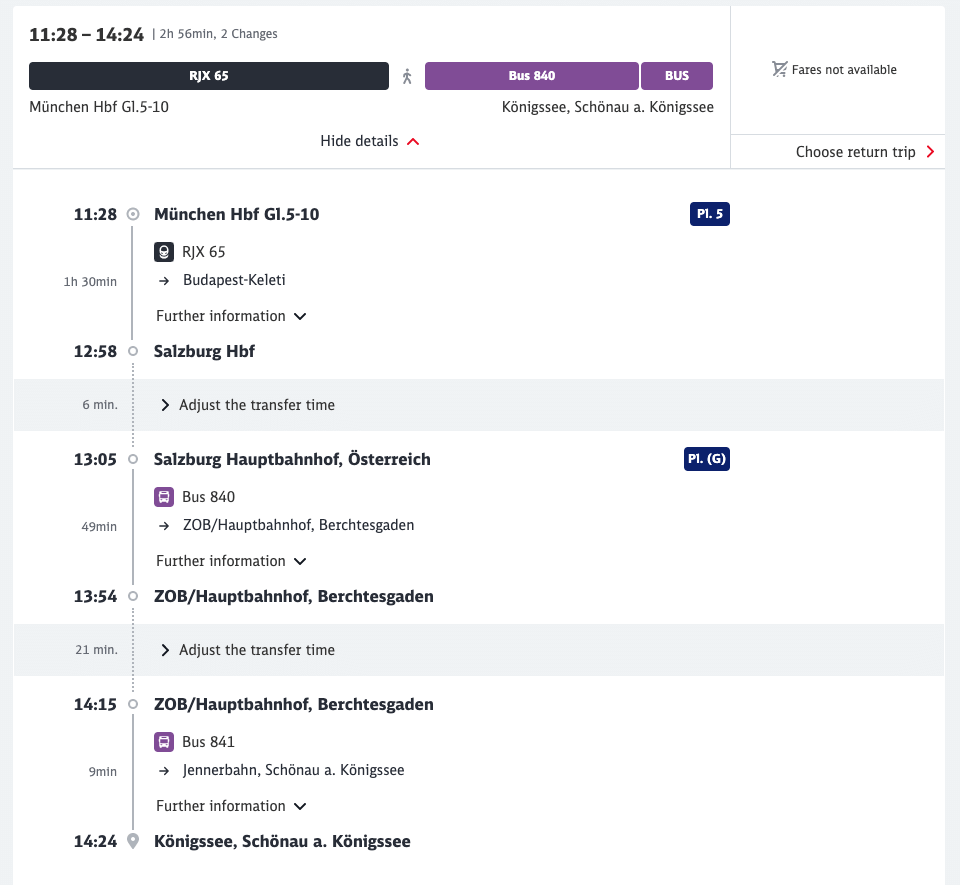960x885 pixels.
Task: Click the Königssee destination pin marker
Action: pyautogui.click(x=133, y=842)
